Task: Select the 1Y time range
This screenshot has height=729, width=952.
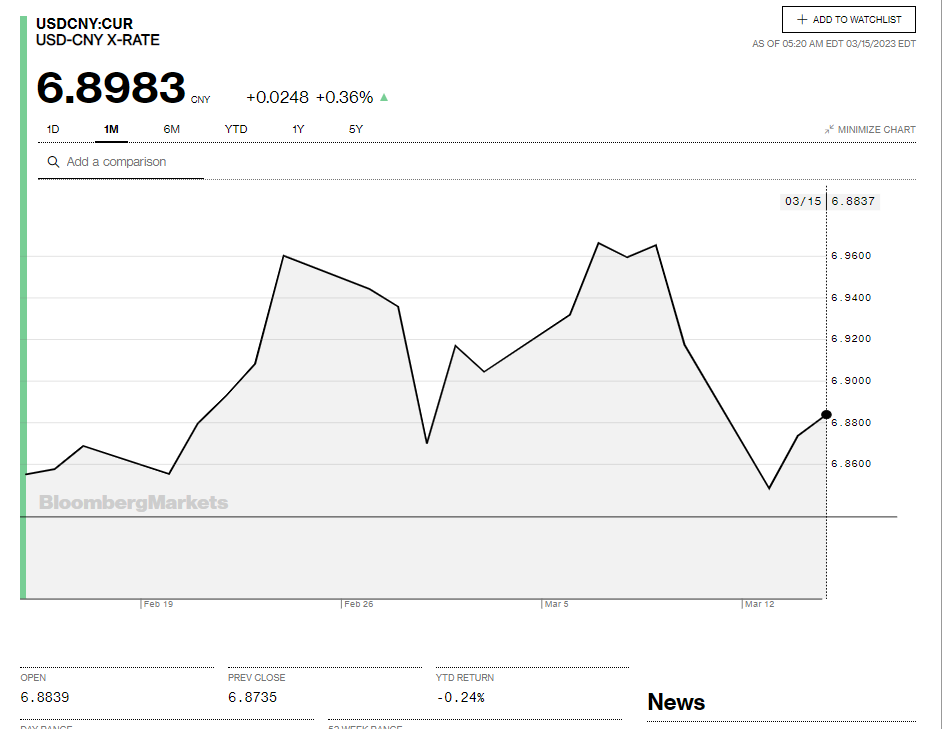Action: (x=298, y=129)
